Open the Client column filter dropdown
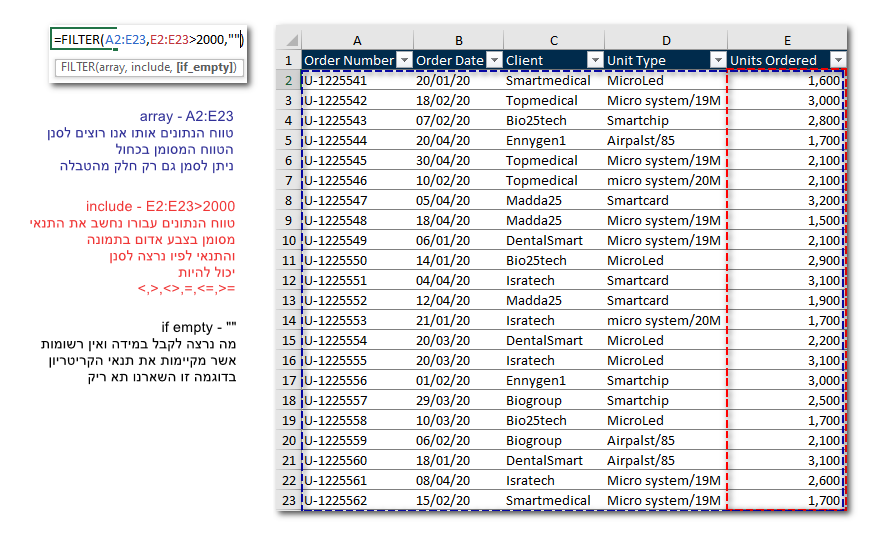 (x=595, y=60)
